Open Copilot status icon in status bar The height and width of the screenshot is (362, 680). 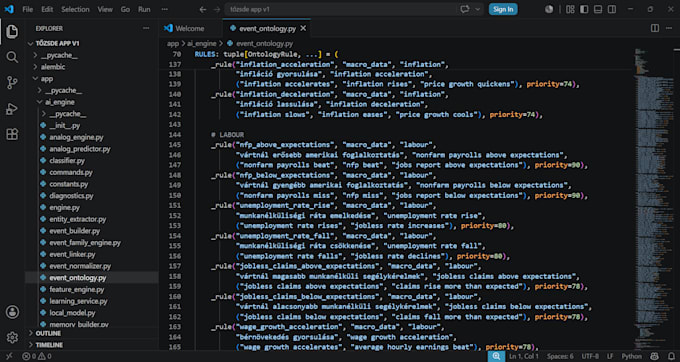click(655, 356)
